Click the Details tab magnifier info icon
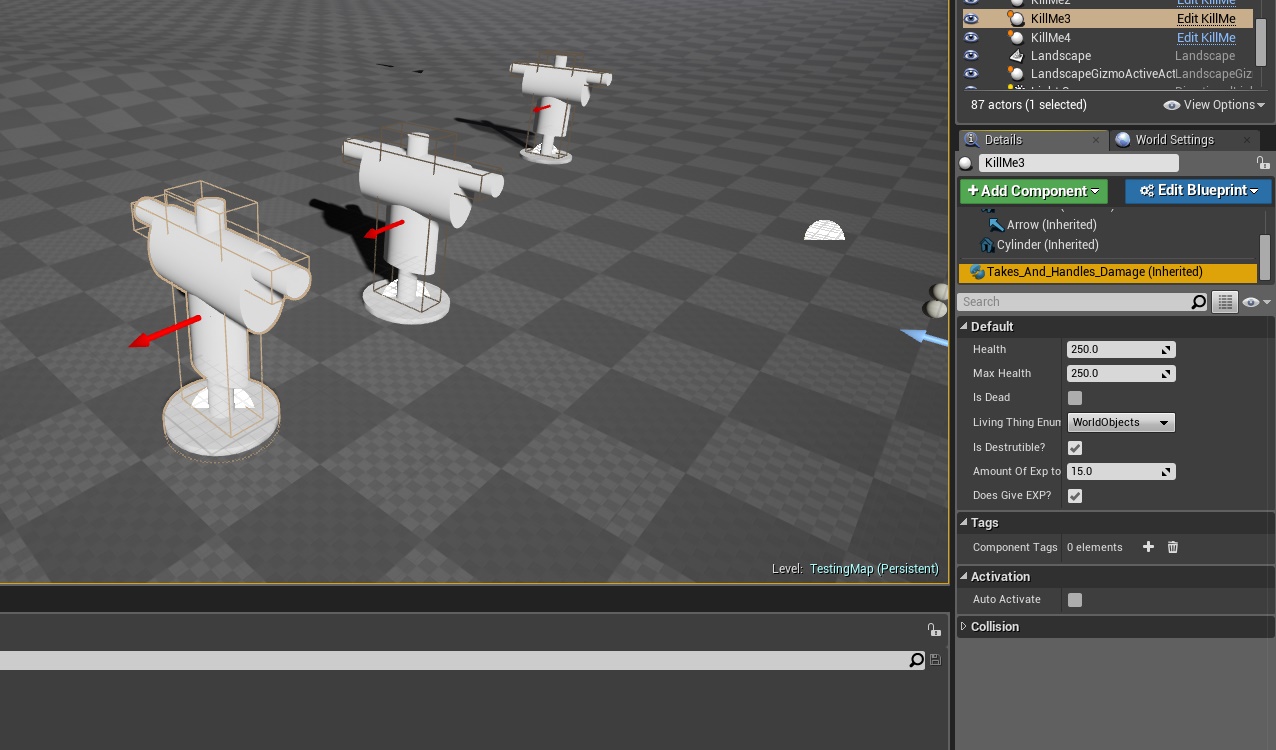 pos(971,140)
